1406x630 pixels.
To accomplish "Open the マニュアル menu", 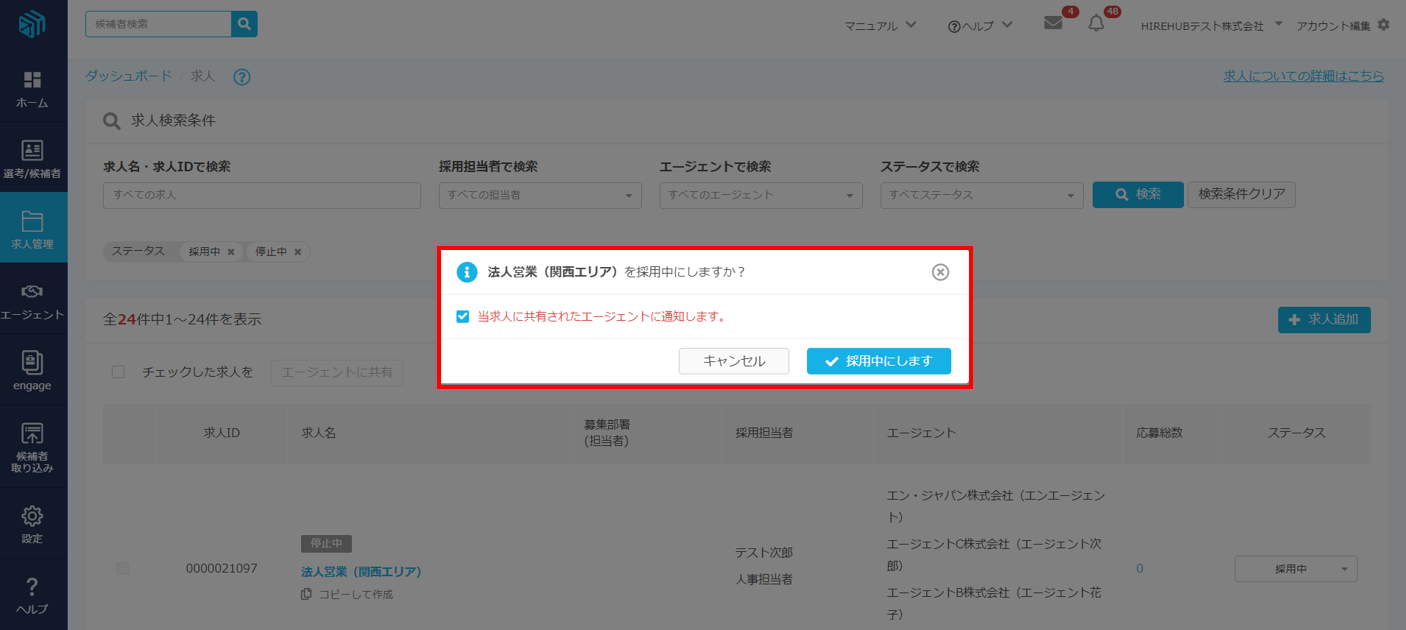I will coord(880,25).
